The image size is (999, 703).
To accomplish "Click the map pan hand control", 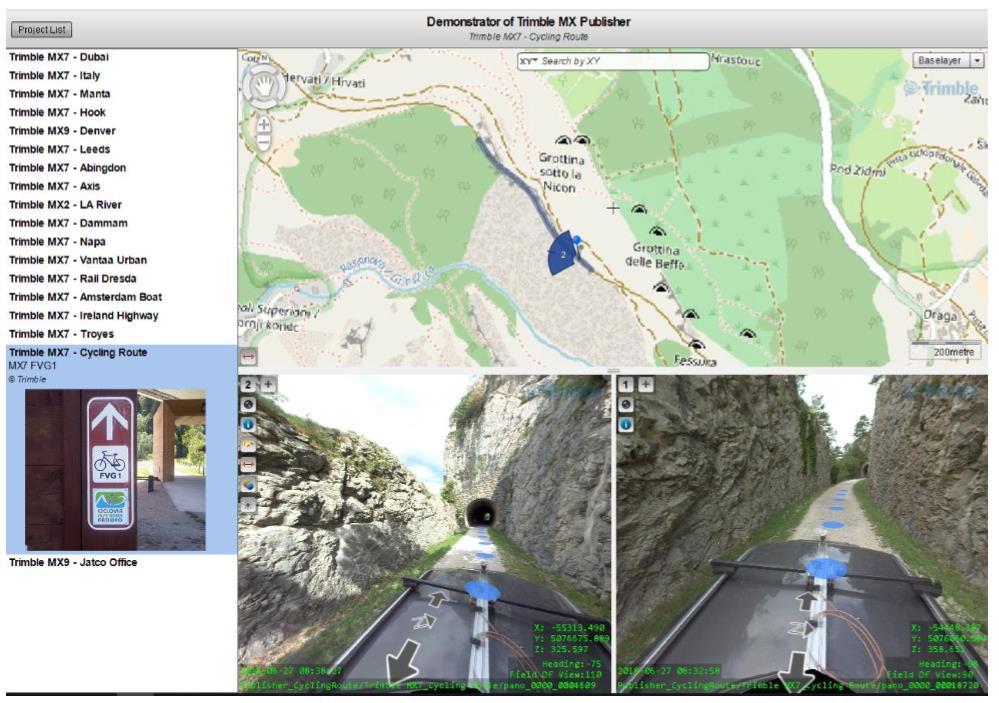I will click(x=264, y=86).
